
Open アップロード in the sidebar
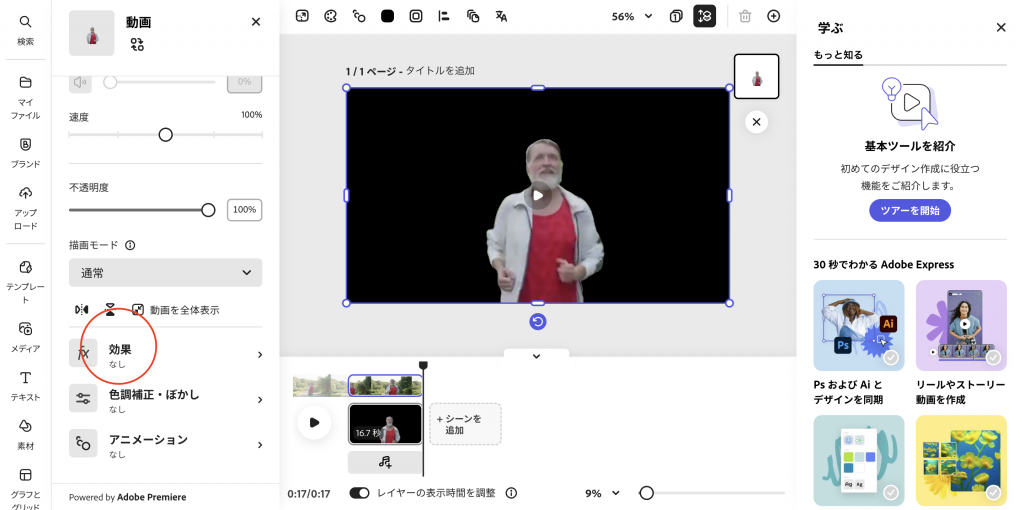[x=25, y=209]
